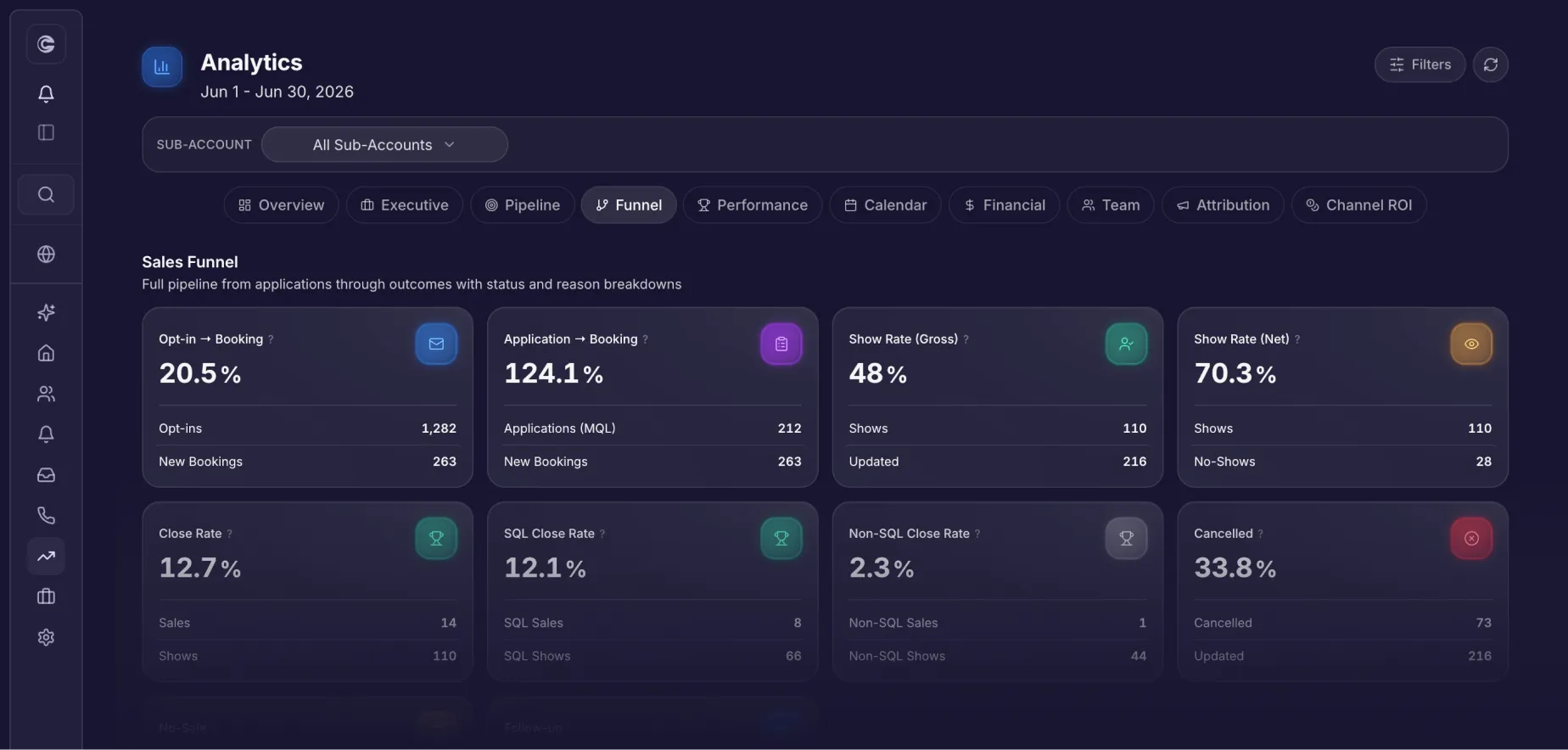Open contacts people icon in sidebar
Viewport: 1568px width, 750px height.
click(46, 394)
